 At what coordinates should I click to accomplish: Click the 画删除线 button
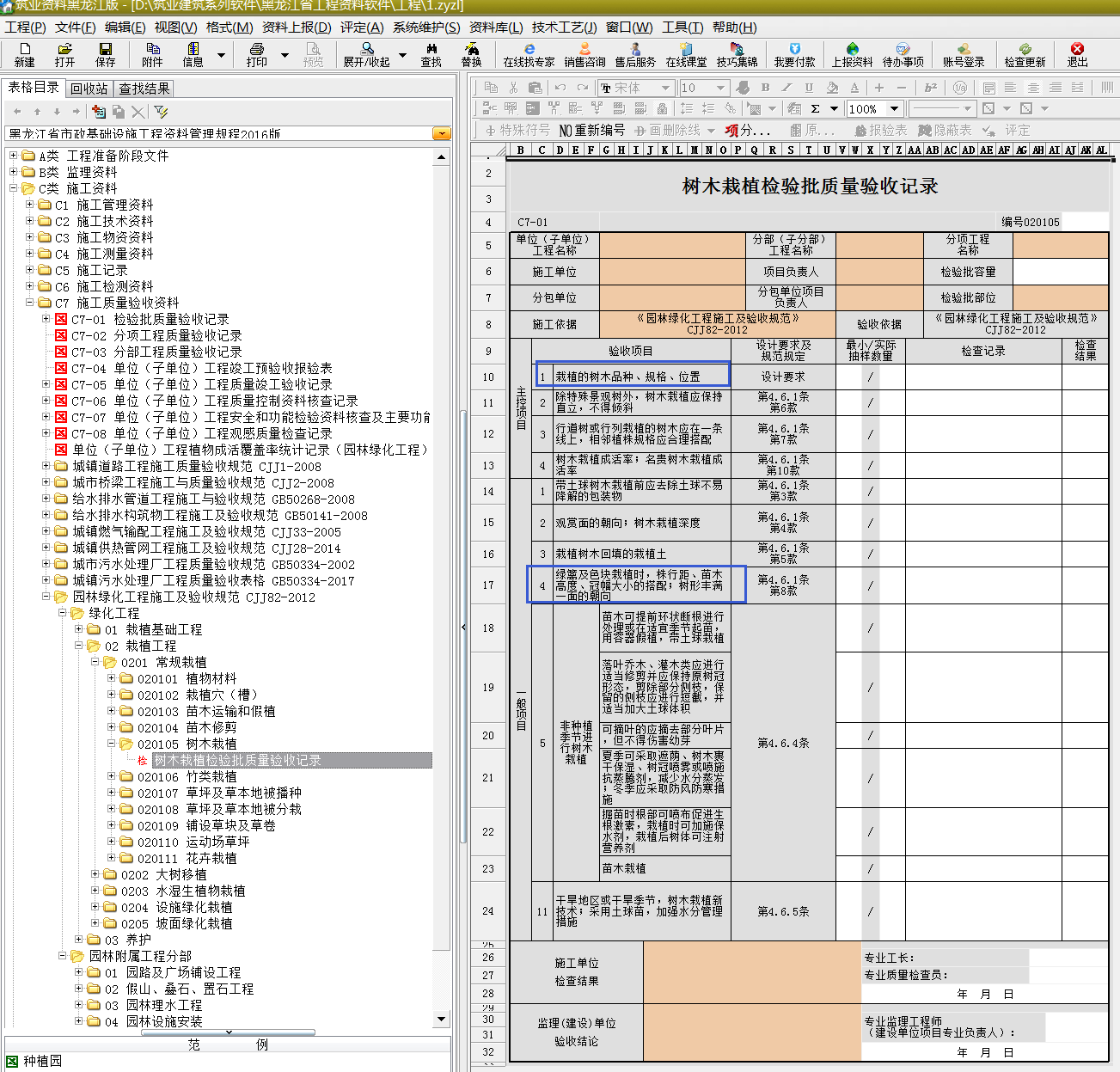667,131
